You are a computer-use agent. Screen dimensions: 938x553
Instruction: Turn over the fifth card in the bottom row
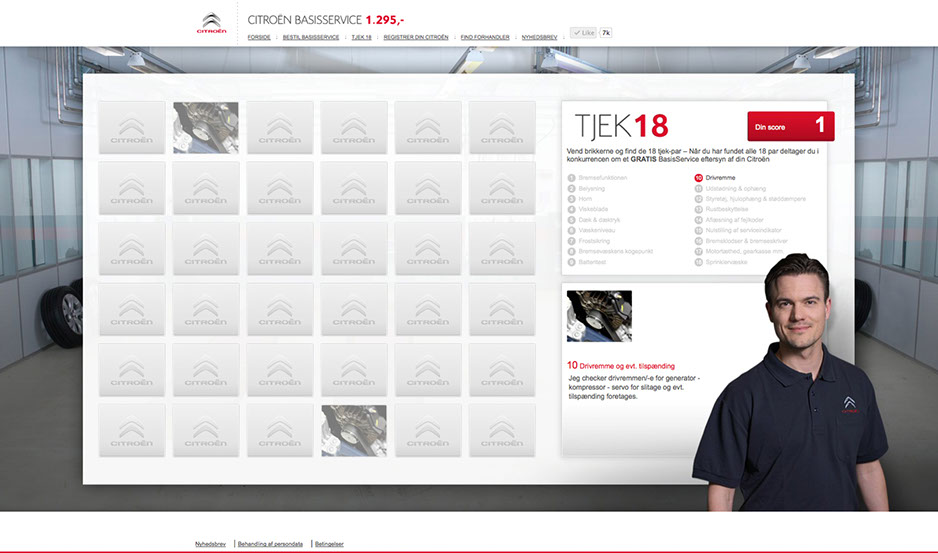[428, 430]
